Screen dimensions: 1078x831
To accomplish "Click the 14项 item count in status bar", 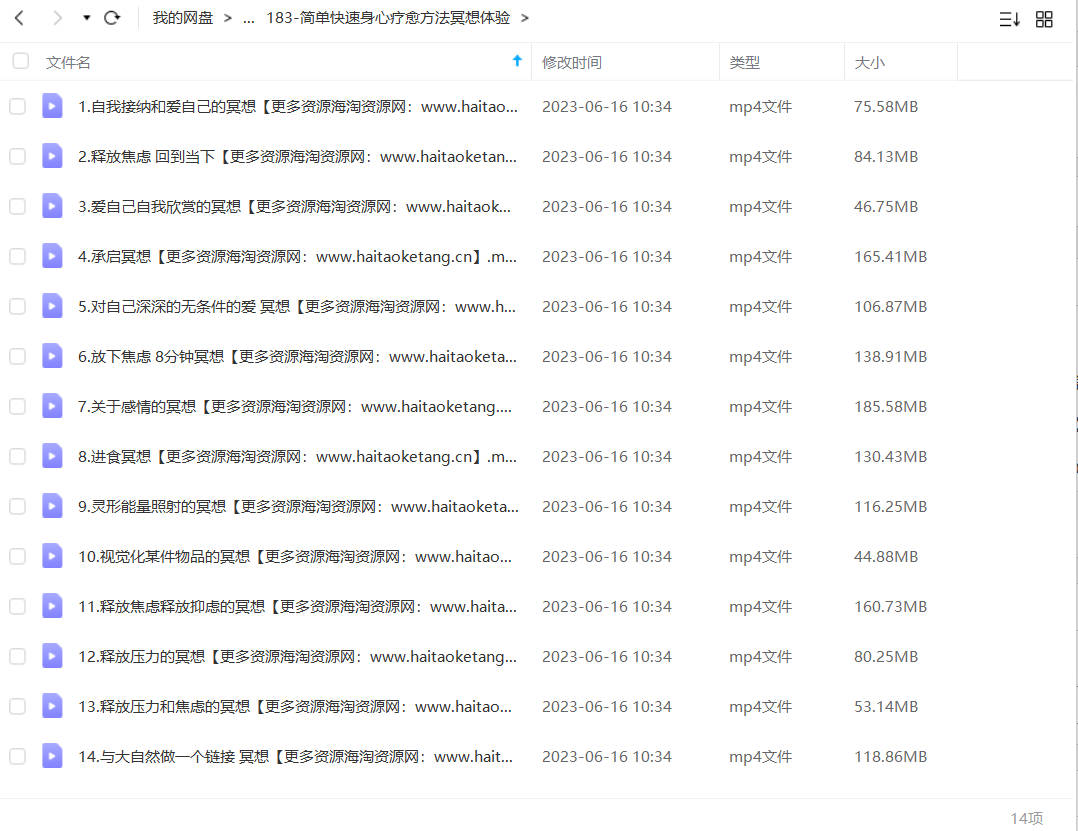I will (x=1026, y=818).
